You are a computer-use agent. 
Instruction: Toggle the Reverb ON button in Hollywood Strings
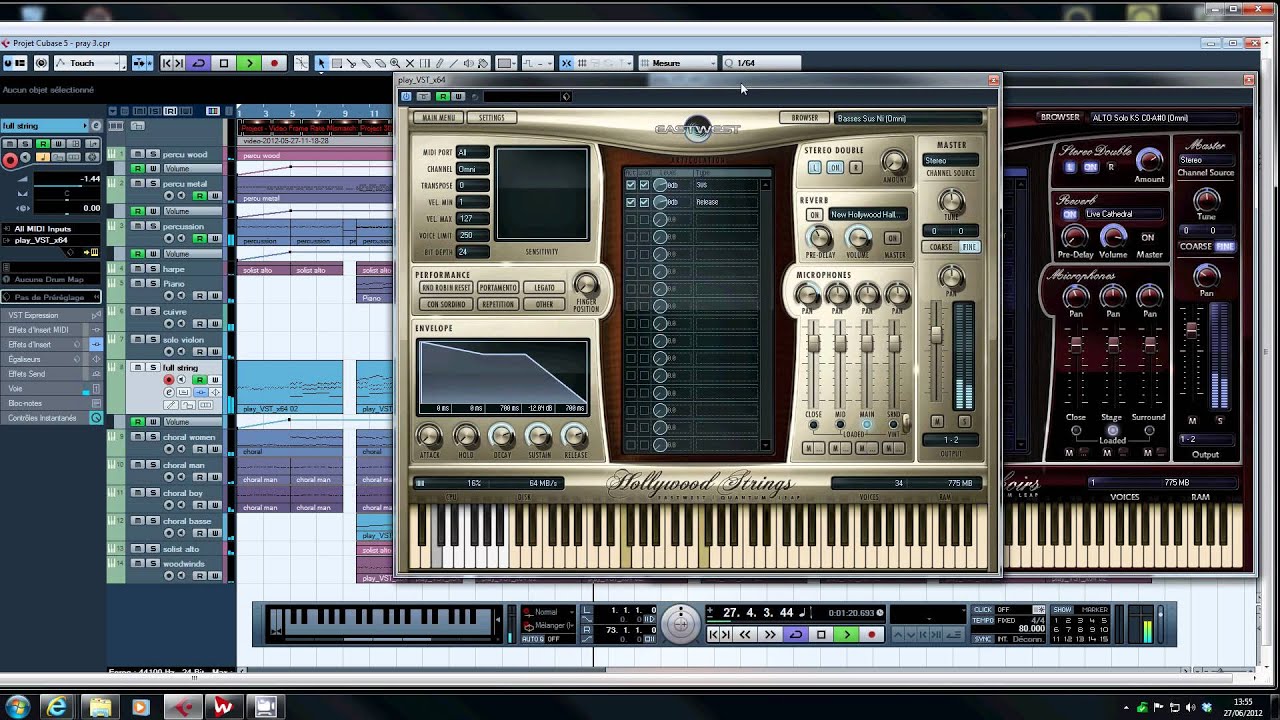point(814,214)
